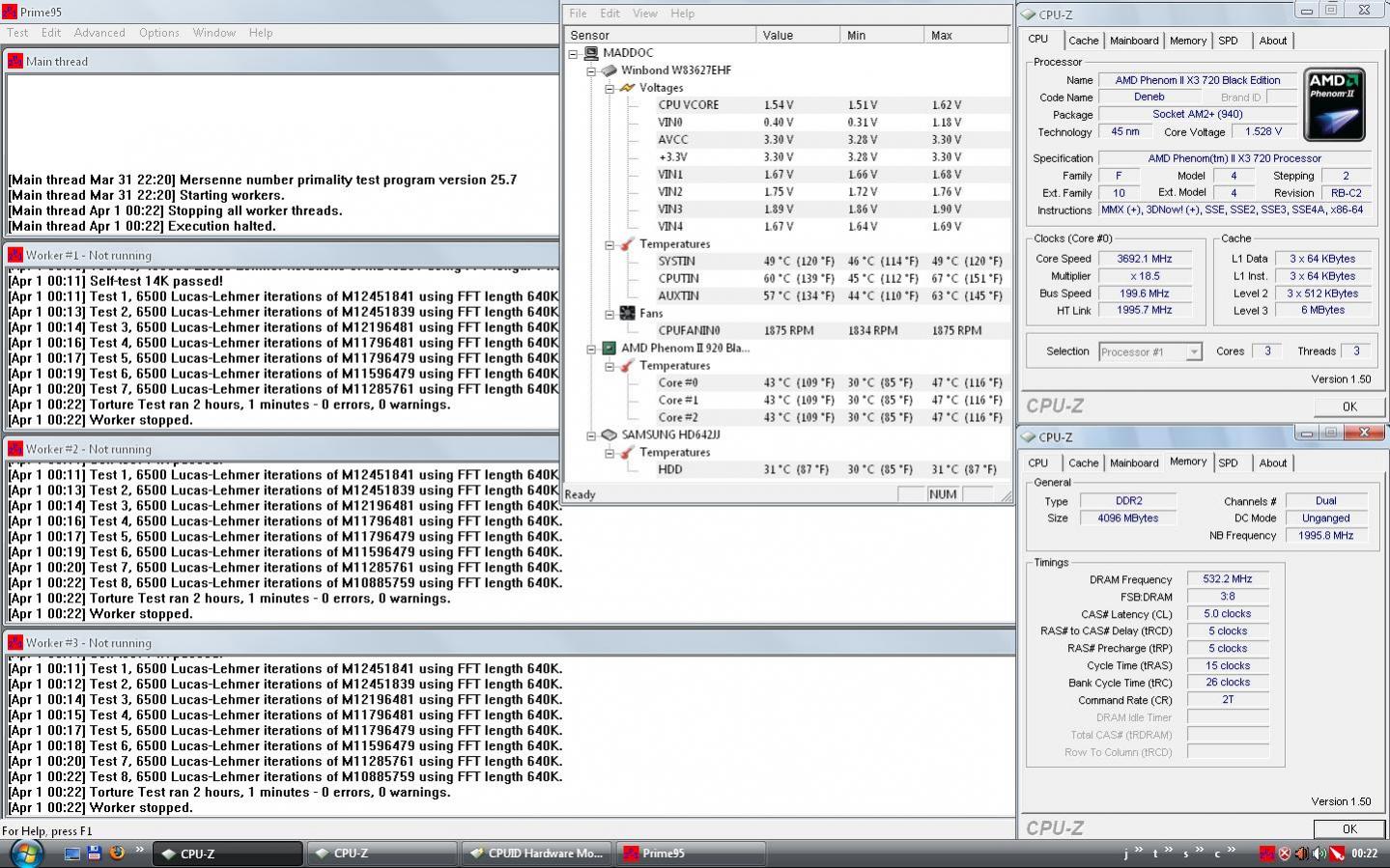
Task: Click Show Desktop quick launch icon
Action: point(72,854)
